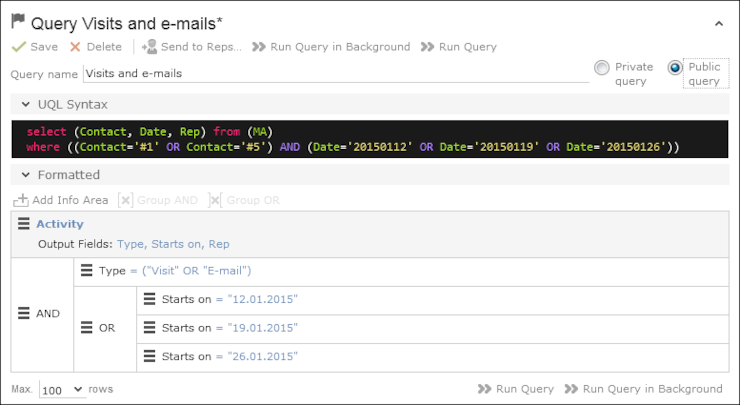The height and width of the screenshot is (405, 740).
Task: Click the Send to Reps person icon
Action: pyautogui.click(x=150, y=46)
